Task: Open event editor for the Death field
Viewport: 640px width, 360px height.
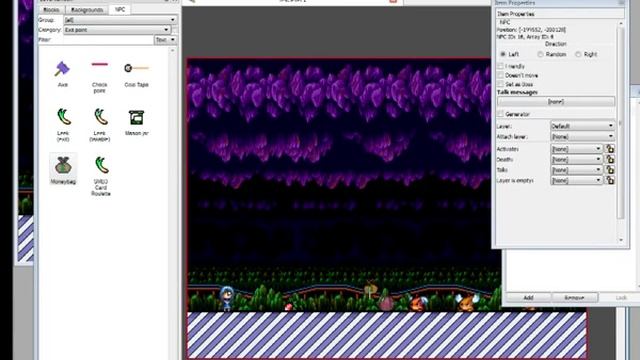Action: tap(610, 159)
